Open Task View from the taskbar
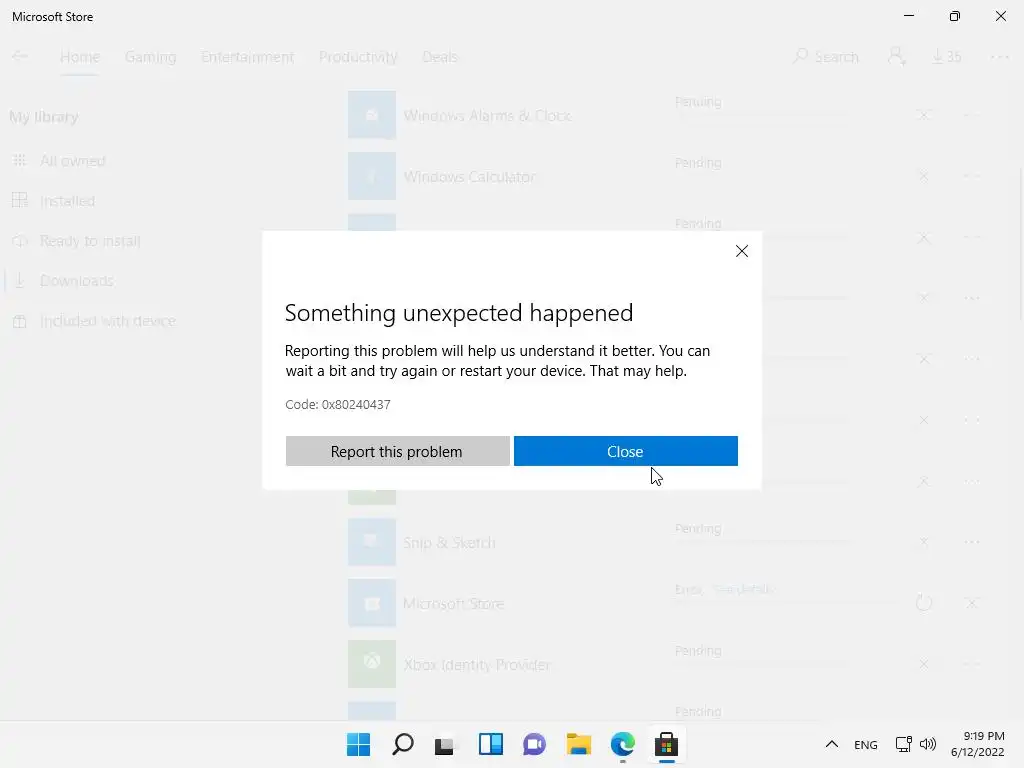The height and width of the screenshot is (768, 1024). tap(446, 744)
